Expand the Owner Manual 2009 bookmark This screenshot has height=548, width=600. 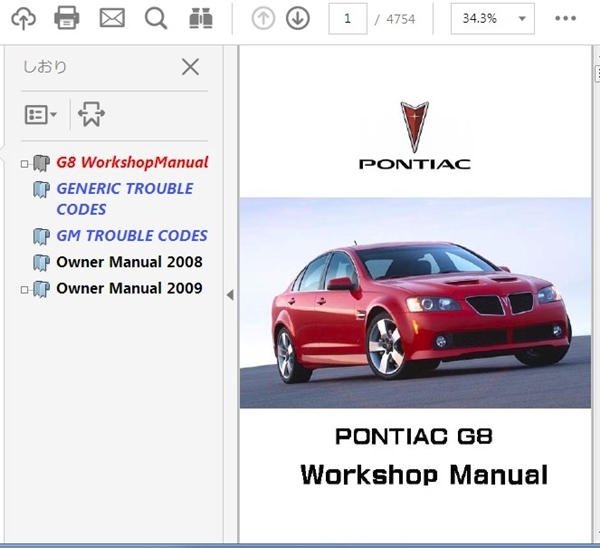click(24, 290)
